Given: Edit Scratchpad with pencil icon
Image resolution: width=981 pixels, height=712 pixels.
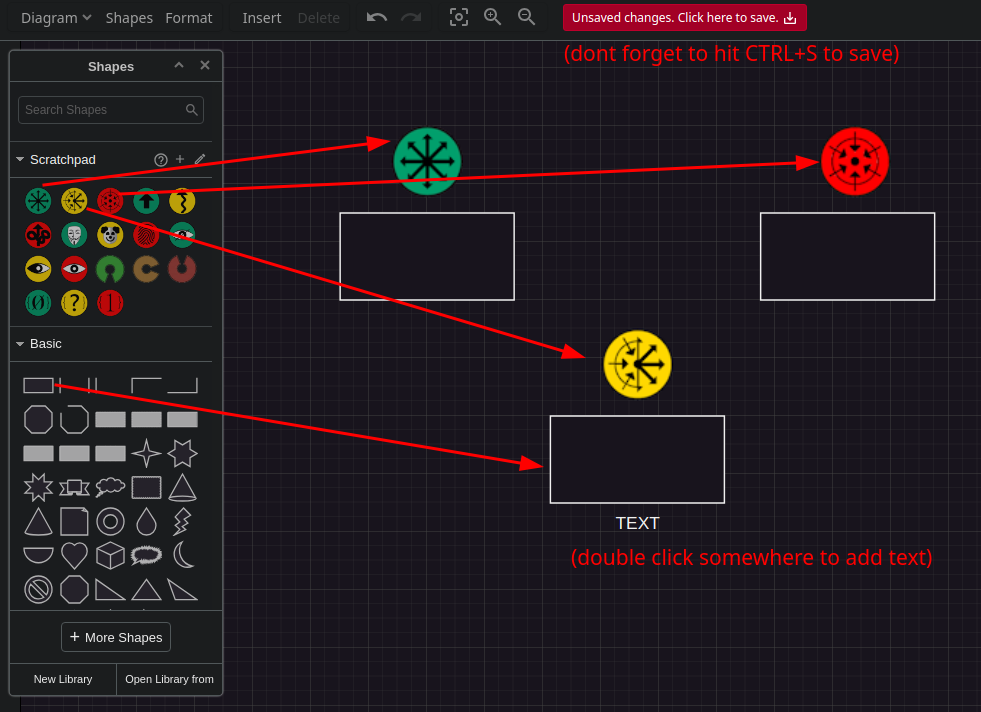Looking at the screenshot, I should click(x=200, y=159).
